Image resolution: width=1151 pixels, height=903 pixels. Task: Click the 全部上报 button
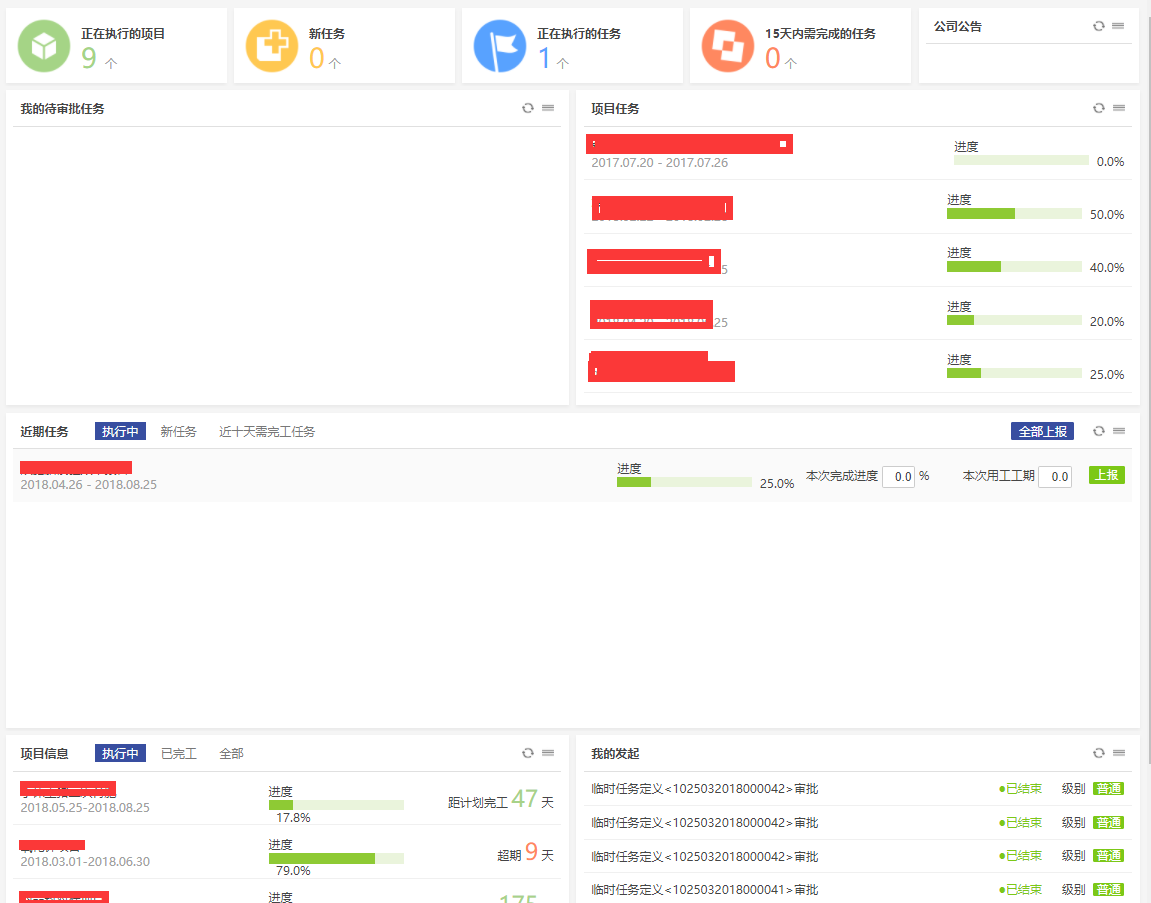pyautogui.click(x=1042, y=431)
